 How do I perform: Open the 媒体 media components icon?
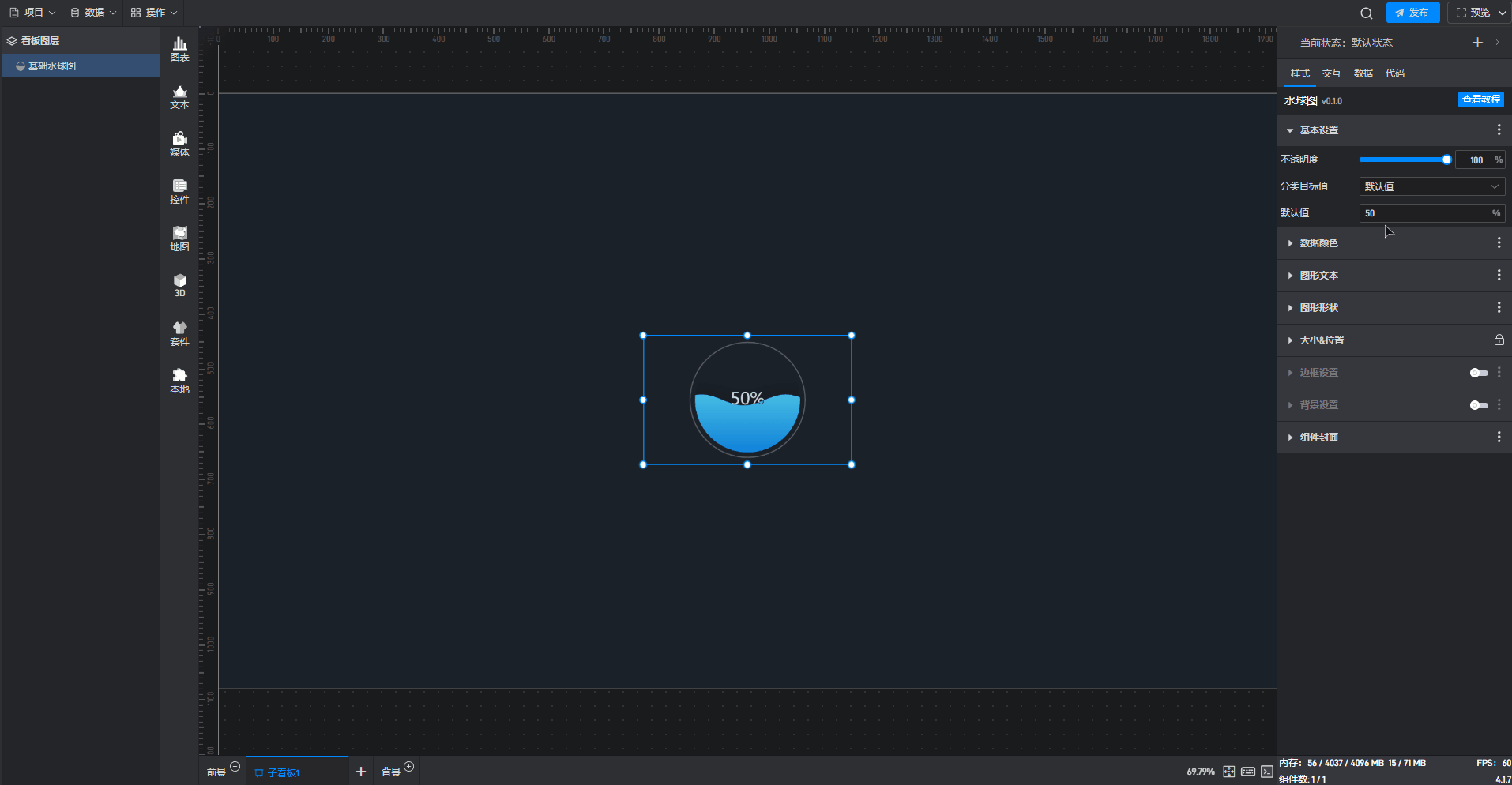point(179,144)
